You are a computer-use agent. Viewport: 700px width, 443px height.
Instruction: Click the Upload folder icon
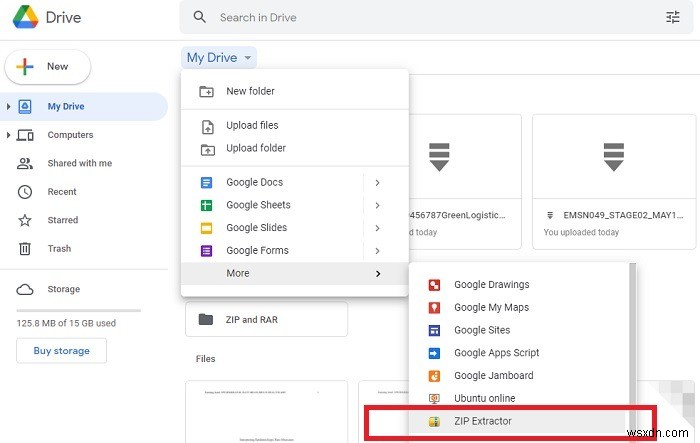point(208,150)
